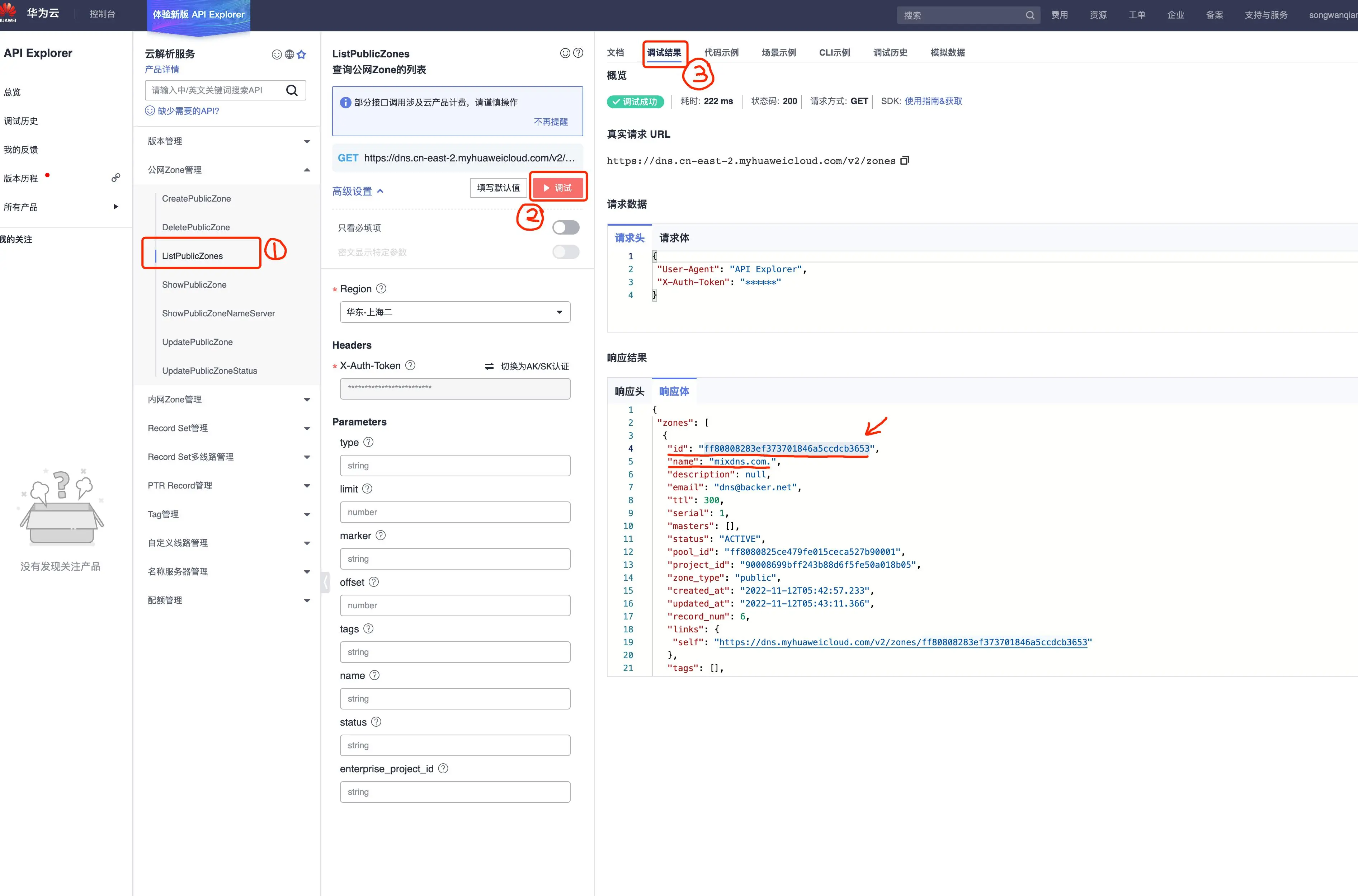This screenshot has height=896, width=1358.
Task: Open the Region dropdown showing 华东-上海二
Action: (455, 312)
